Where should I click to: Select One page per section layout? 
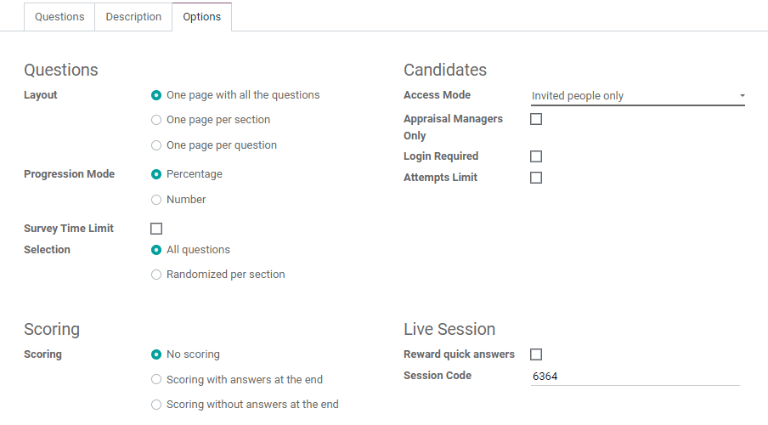(x=156, y=120)
